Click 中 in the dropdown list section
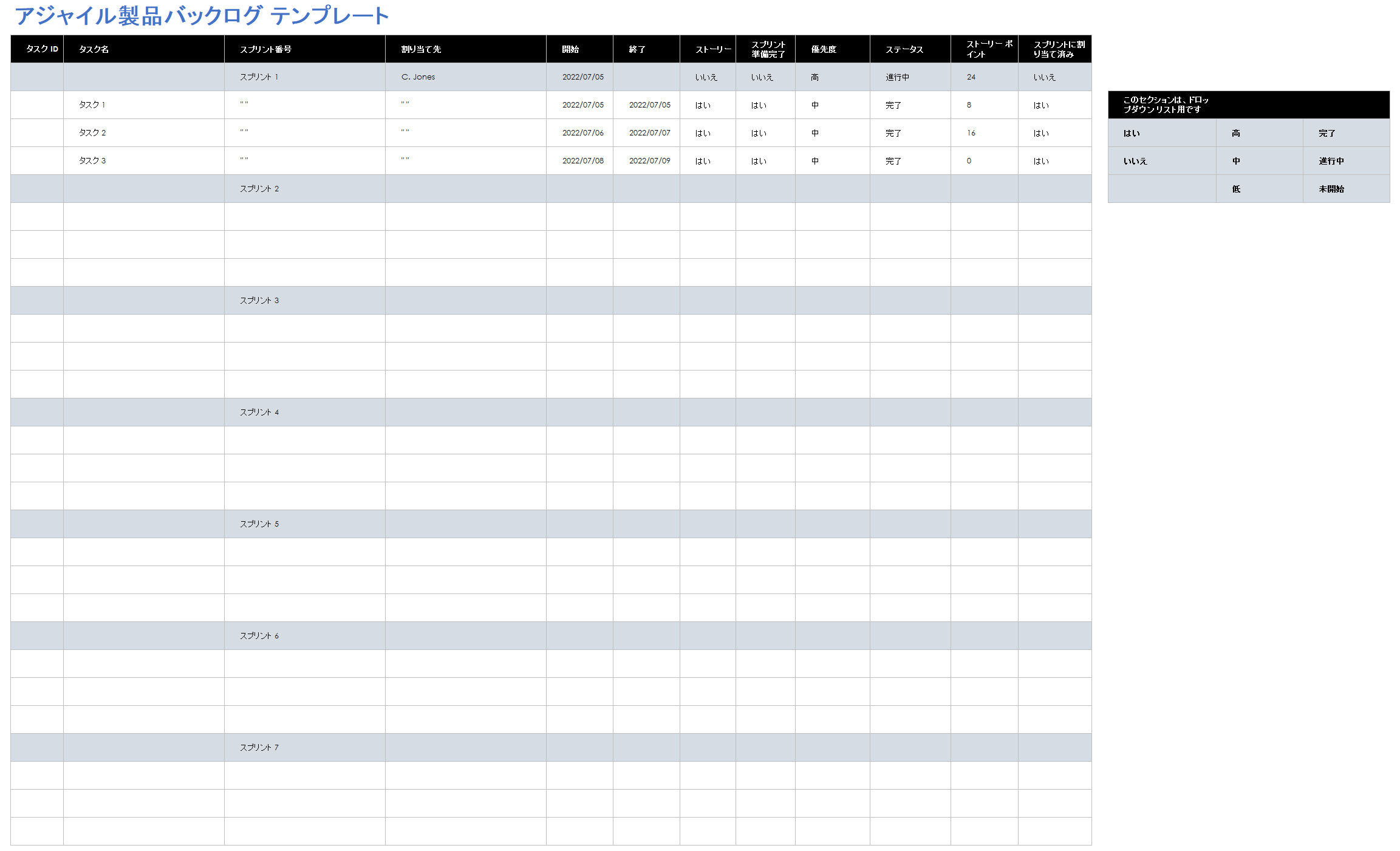The image size is (1400, 851). 1260,161
